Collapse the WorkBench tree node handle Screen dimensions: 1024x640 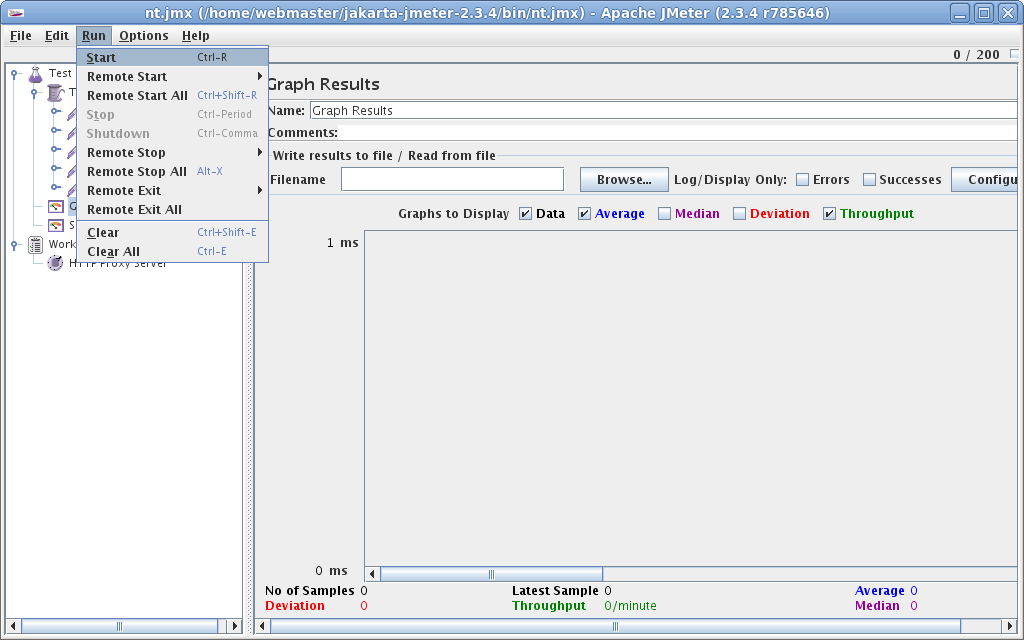(14, 245)
